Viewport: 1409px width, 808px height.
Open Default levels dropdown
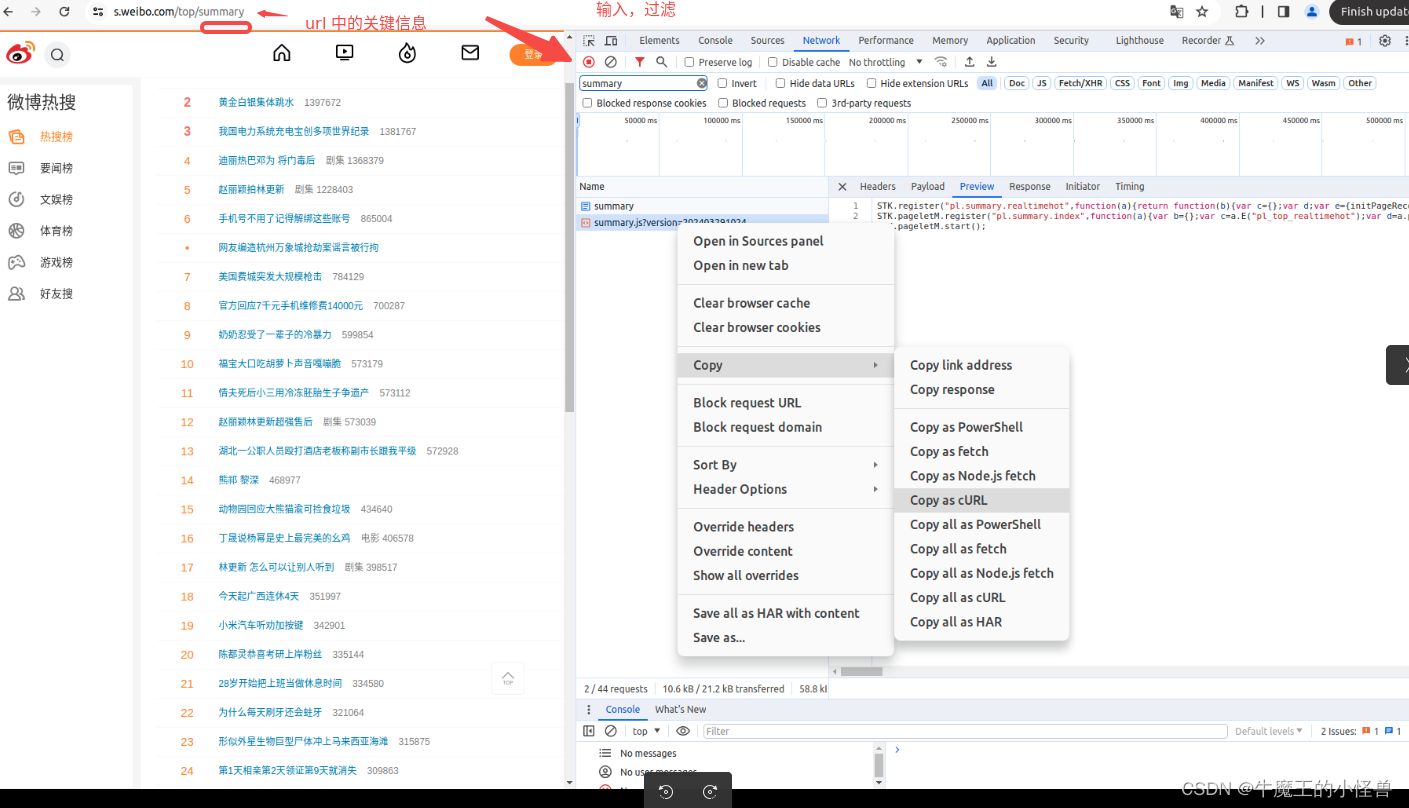(1269, 731)
